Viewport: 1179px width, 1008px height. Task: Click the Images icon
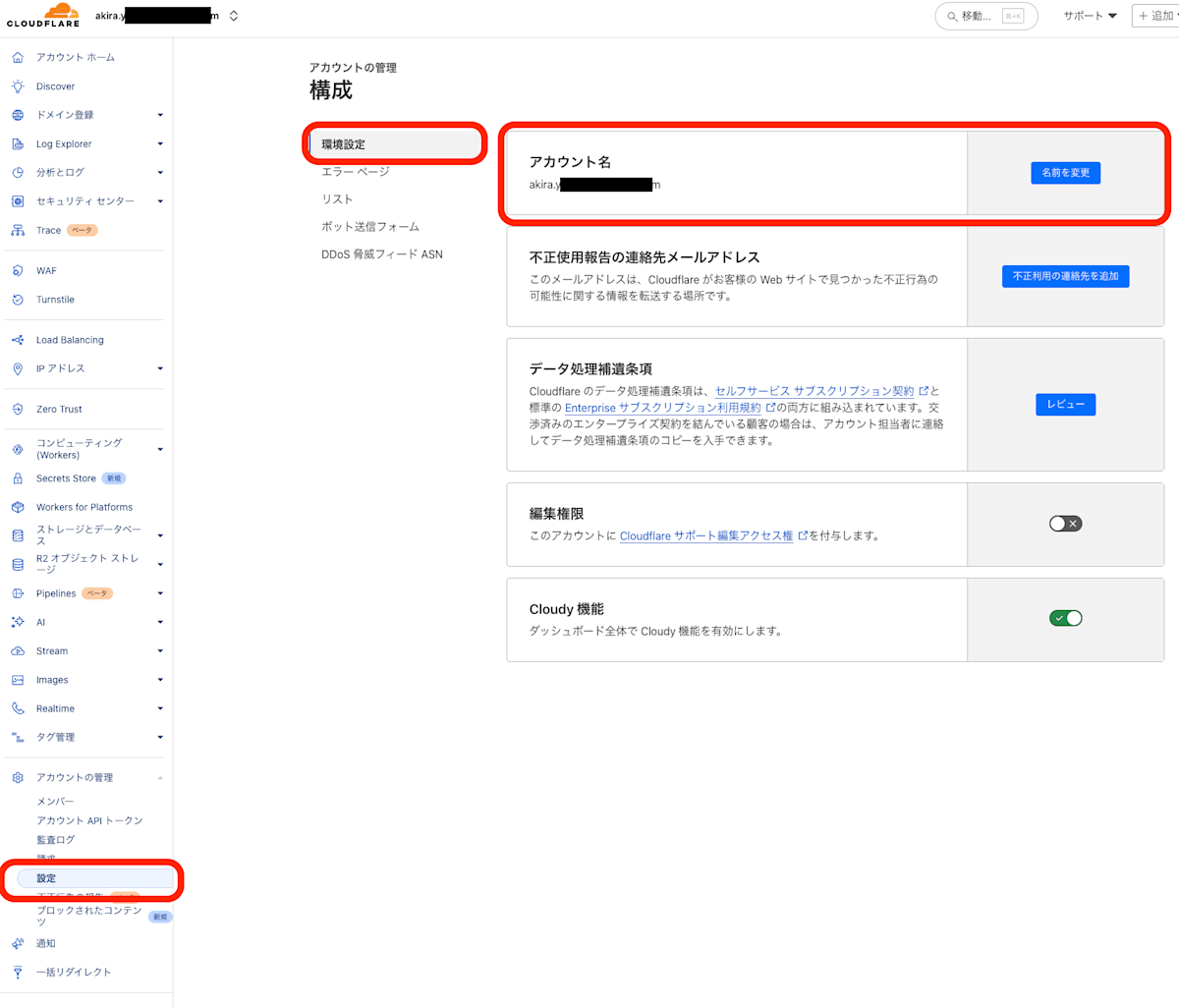tap(18, 680)
